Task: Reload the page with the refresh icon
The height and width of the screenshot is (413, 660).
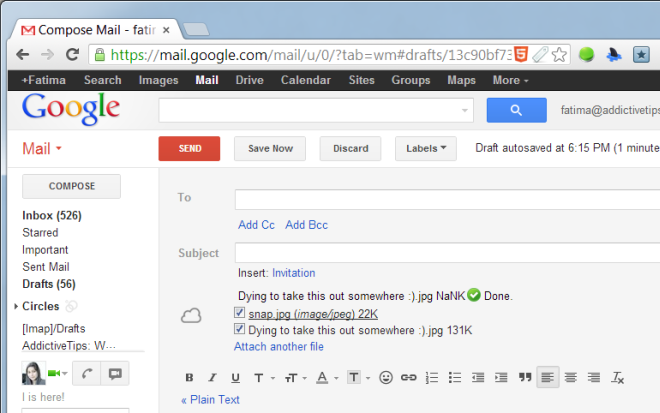Action: [x=72, y=54]
